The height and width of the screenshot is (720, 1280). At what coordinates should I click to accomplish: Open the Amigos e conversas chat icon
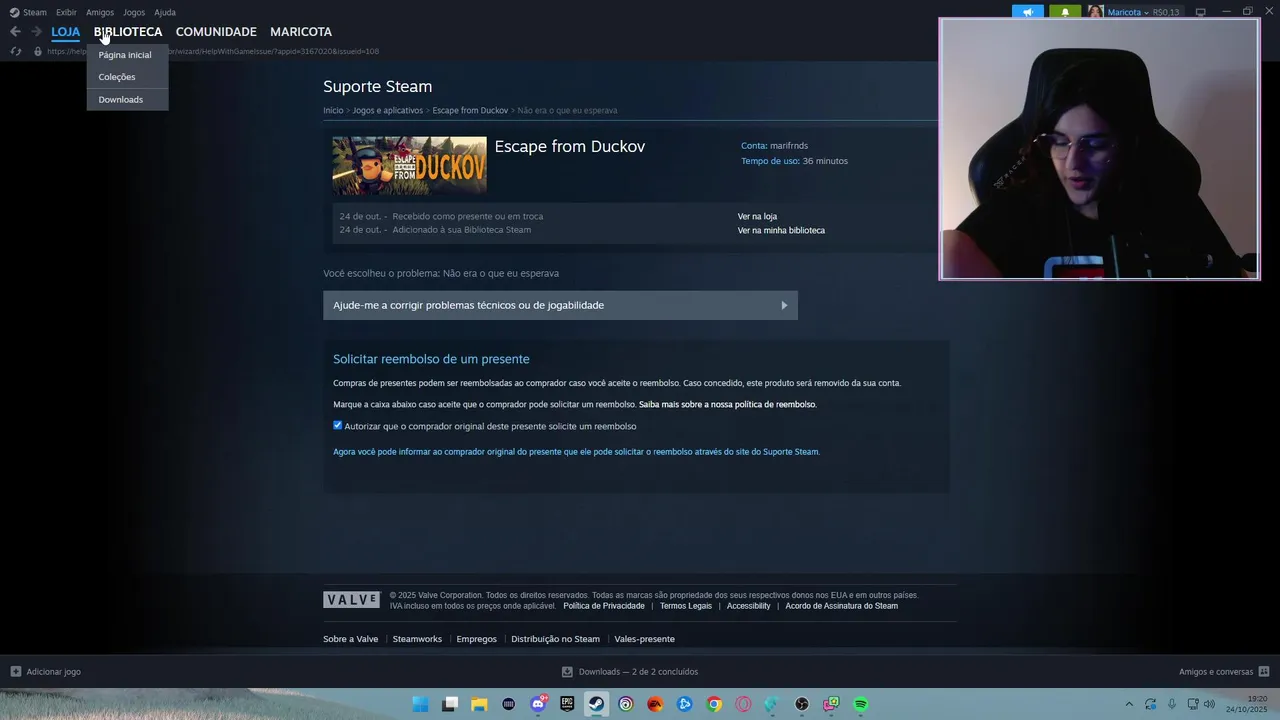click(x=1264, y=672)
